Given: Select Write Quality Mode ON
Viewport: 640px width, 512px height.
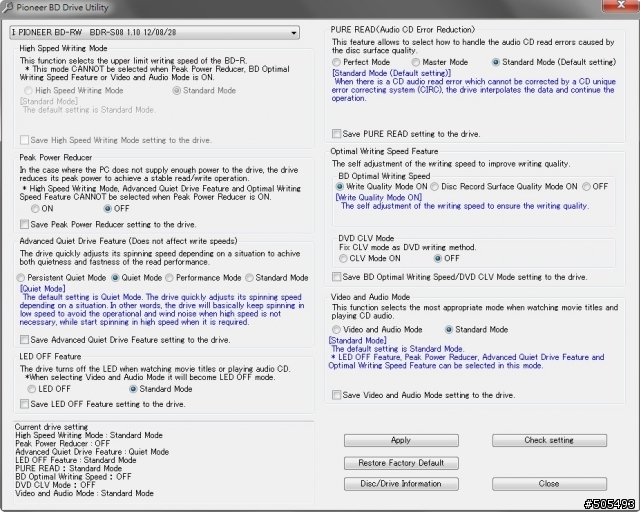Looking at the screenshot, I should 340,187.
